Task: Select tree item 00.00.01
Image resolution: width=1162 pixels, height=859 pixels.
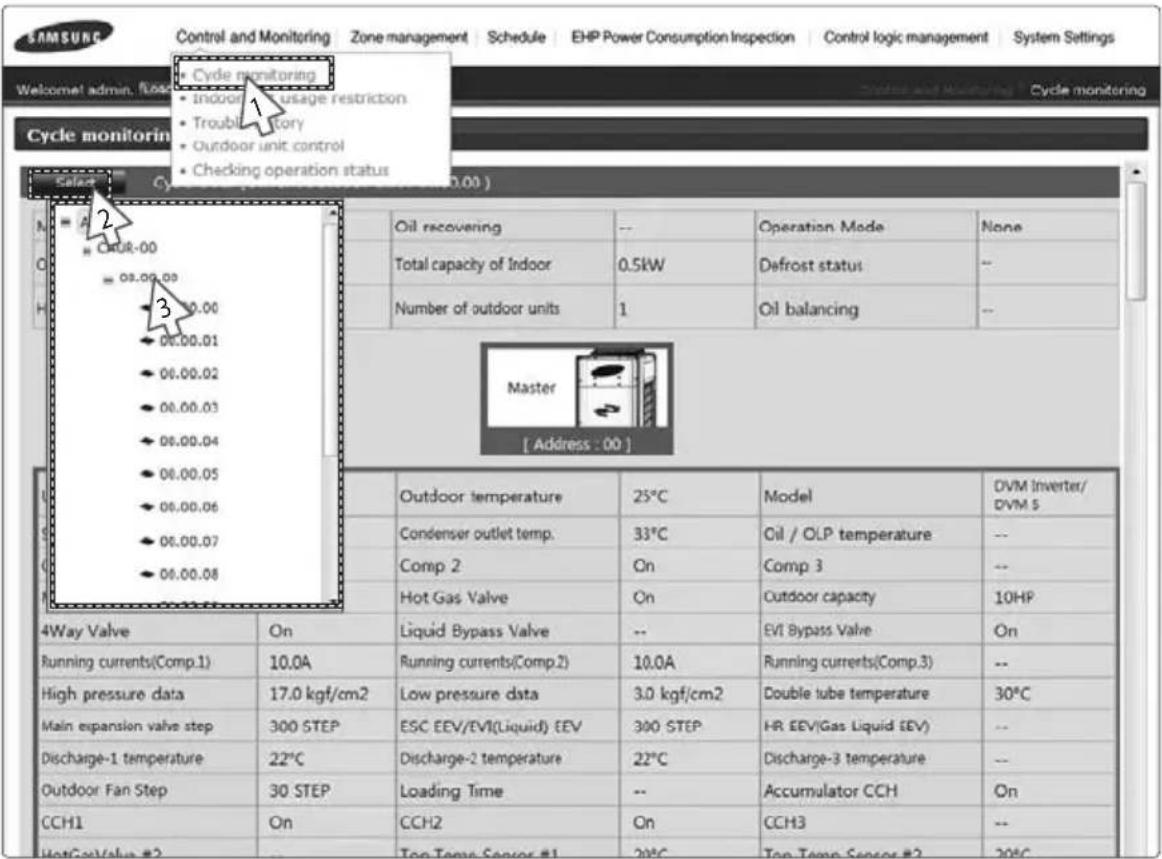Action: coord(189,341)
